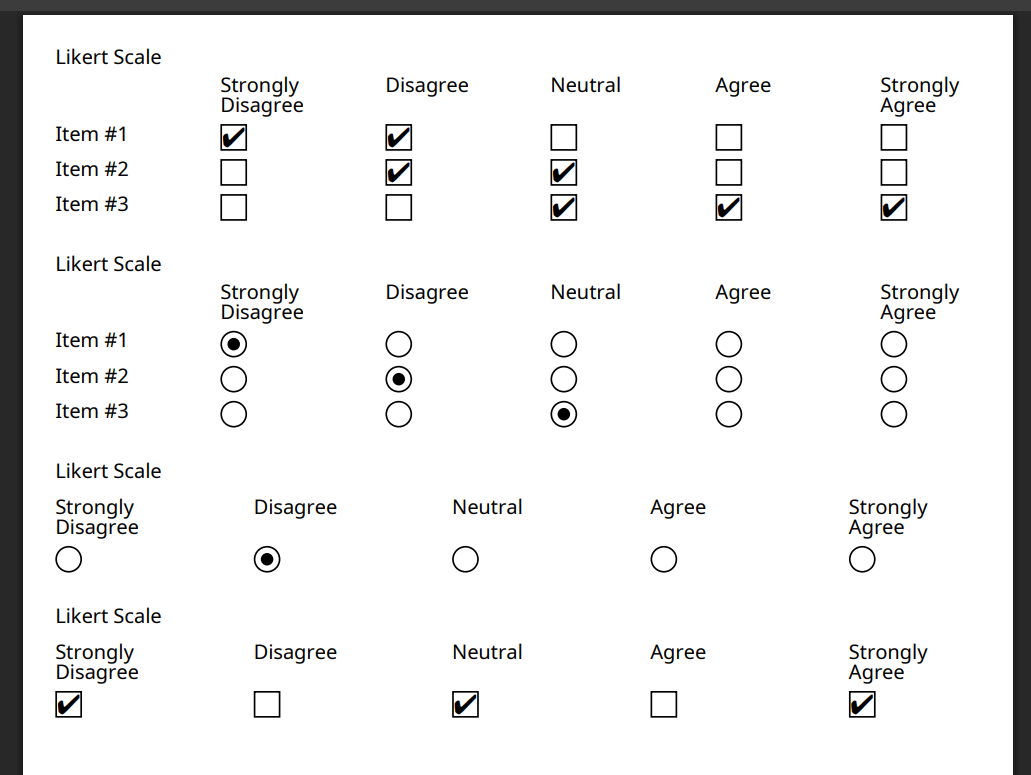Select Item #2 Neutral radio in second table
This screenshot has width=1031, height=775.
pyautogui.click(x=563, y=379)
